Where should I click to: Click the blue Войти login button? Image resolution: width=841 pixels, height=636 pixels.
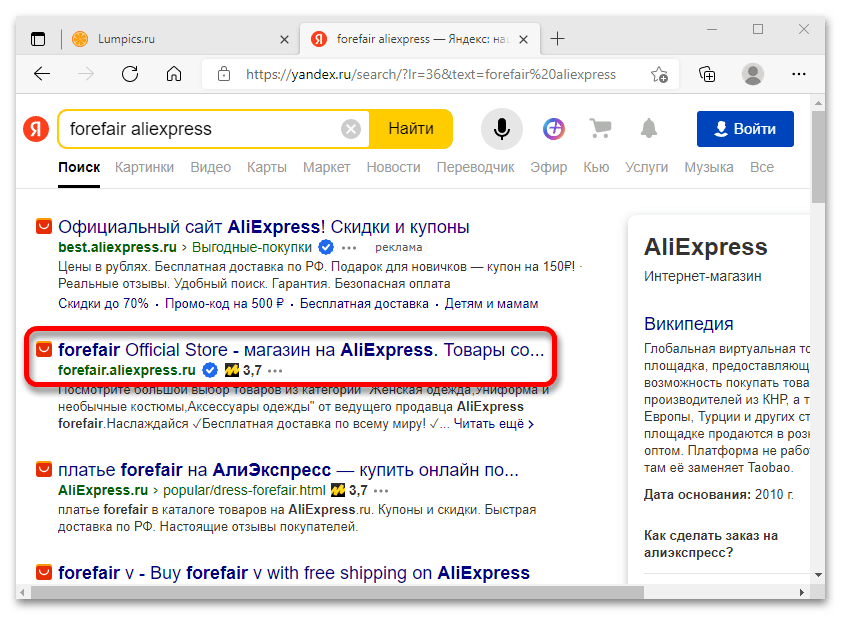pyautogui.click(x=745, y=129)
